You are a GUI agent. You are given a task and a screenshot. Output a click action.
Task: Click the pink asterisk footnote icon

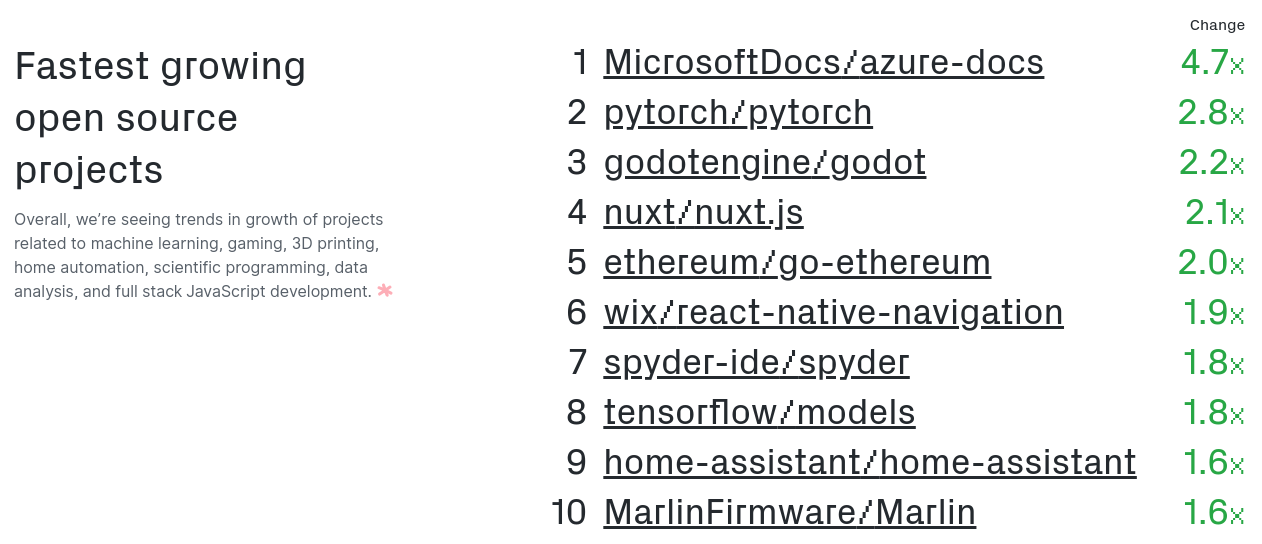click(x=385, y=291)
